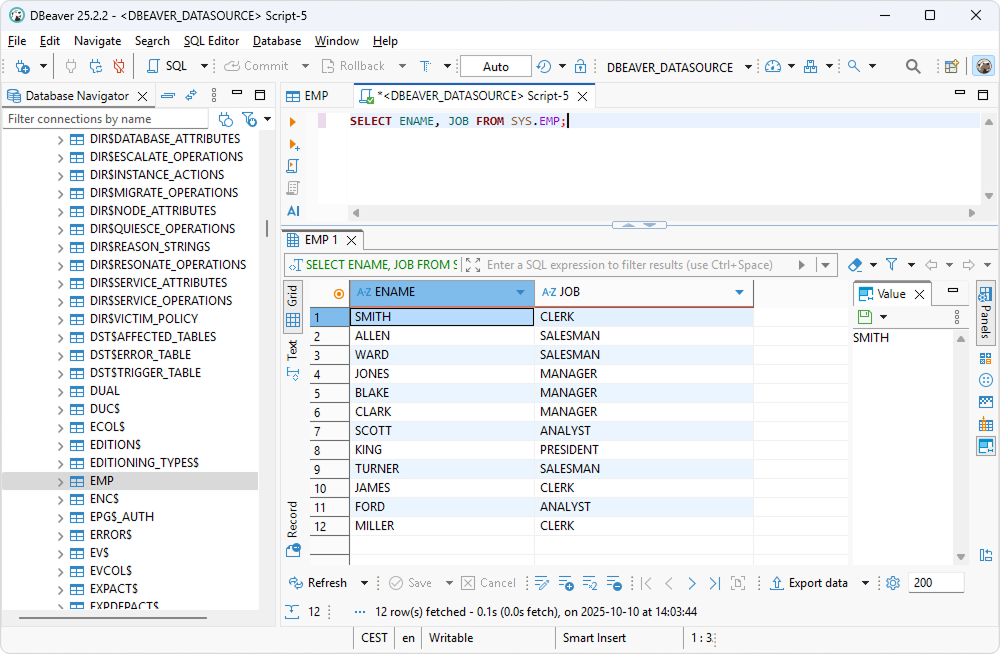Add a new row using the green plus icon
1000x654 pixels.
[565, 582]
